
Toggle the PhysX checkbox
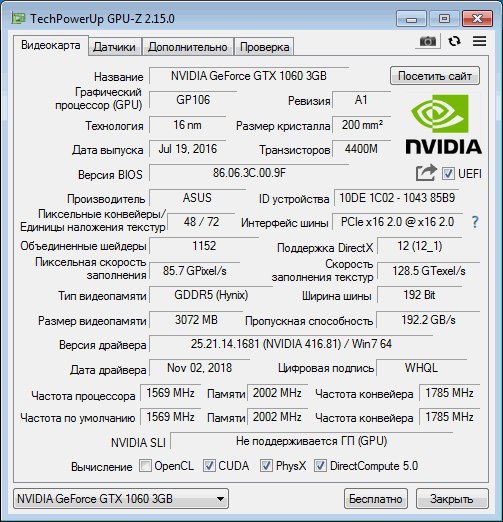(x=266, y=465)
